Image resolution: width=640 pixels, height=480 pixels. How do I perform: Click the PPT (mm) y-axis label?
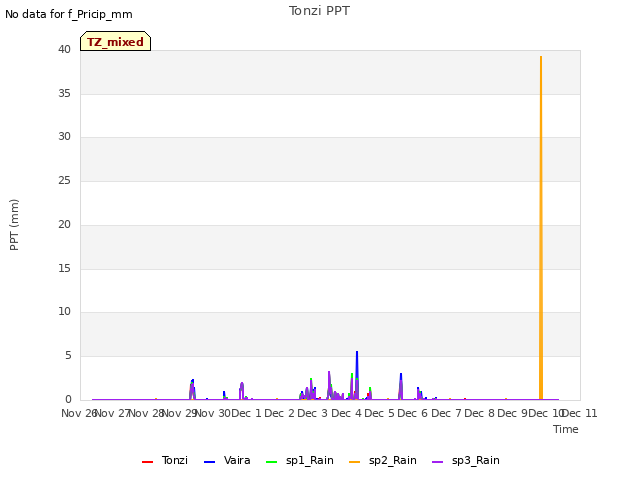point(14,225)
